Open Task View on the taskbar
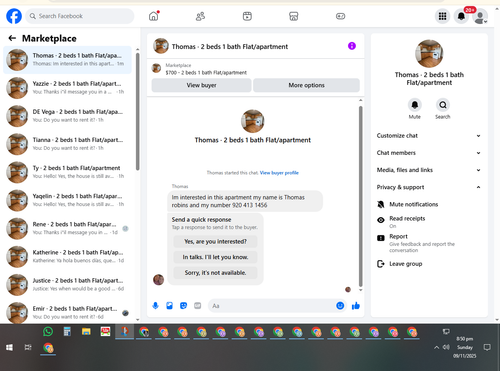This screenshot has width=500, height=371. click(x=28, y=348)
